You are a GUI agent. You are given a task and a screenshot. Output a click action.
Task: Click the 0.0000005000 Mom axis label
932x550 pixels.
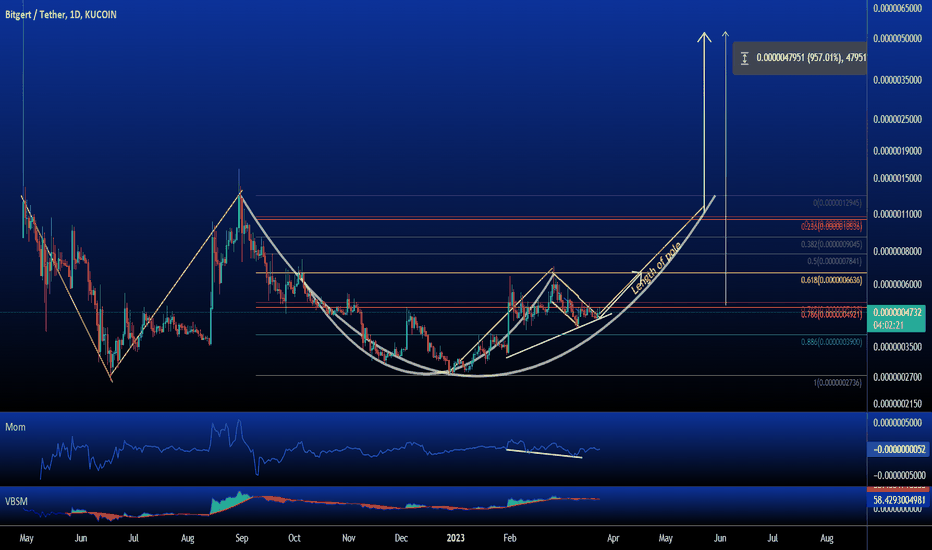tap(898, 423)
